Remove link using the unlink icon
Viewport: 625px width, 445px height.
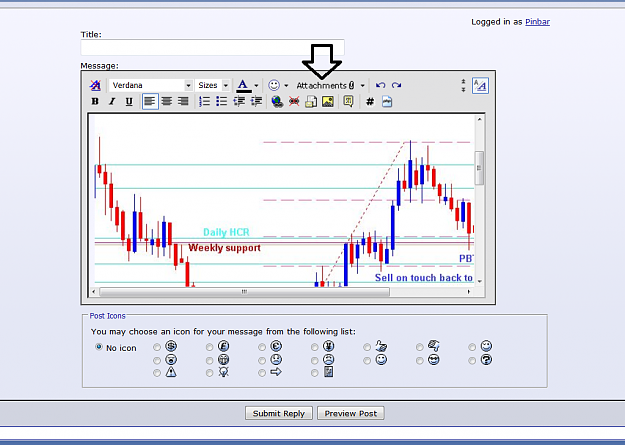(294, 102)
